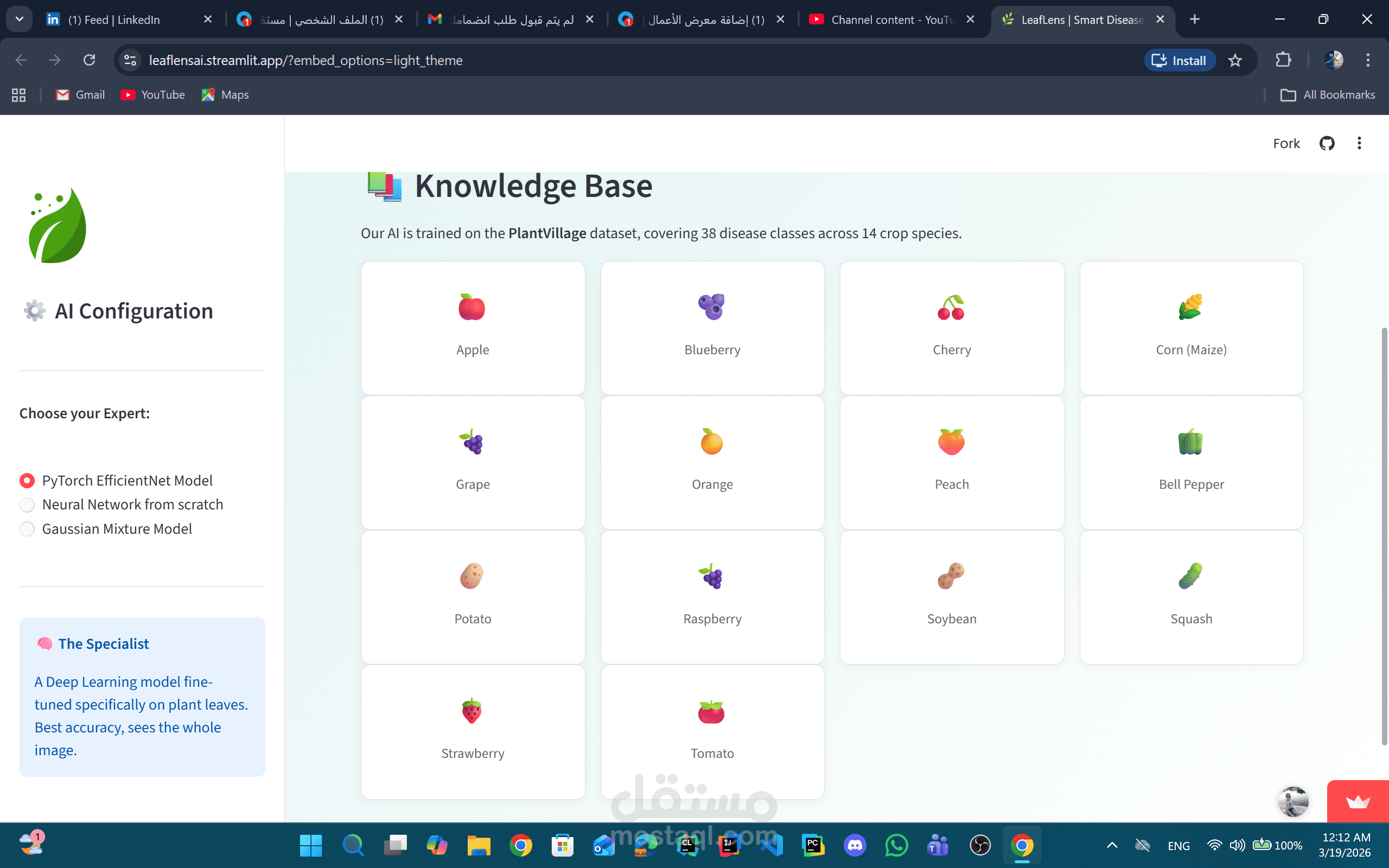Click the Chrome extensions puzzle icon

pyautogui.click(x=1283, y=60)
